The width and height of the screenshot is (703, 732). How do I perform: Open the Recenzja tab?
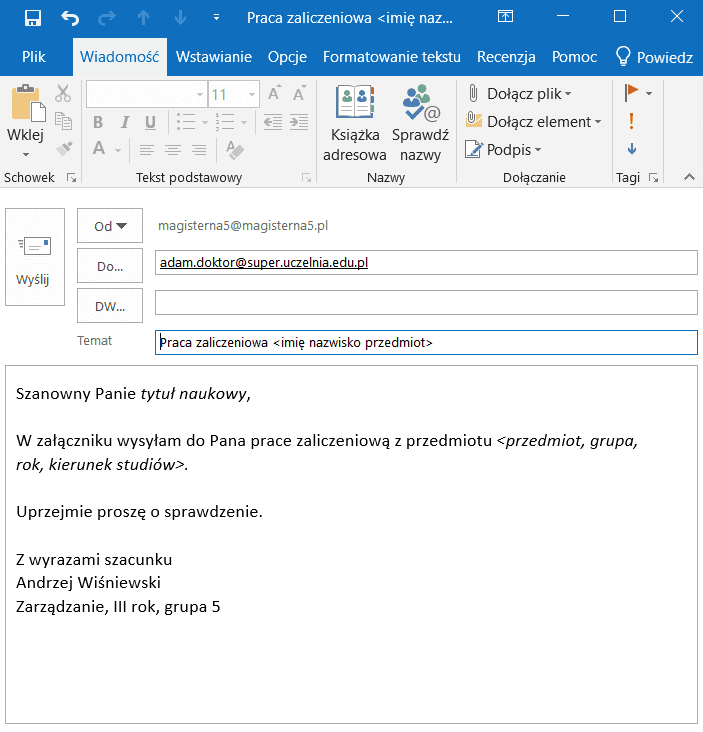(x=506, y=57)
